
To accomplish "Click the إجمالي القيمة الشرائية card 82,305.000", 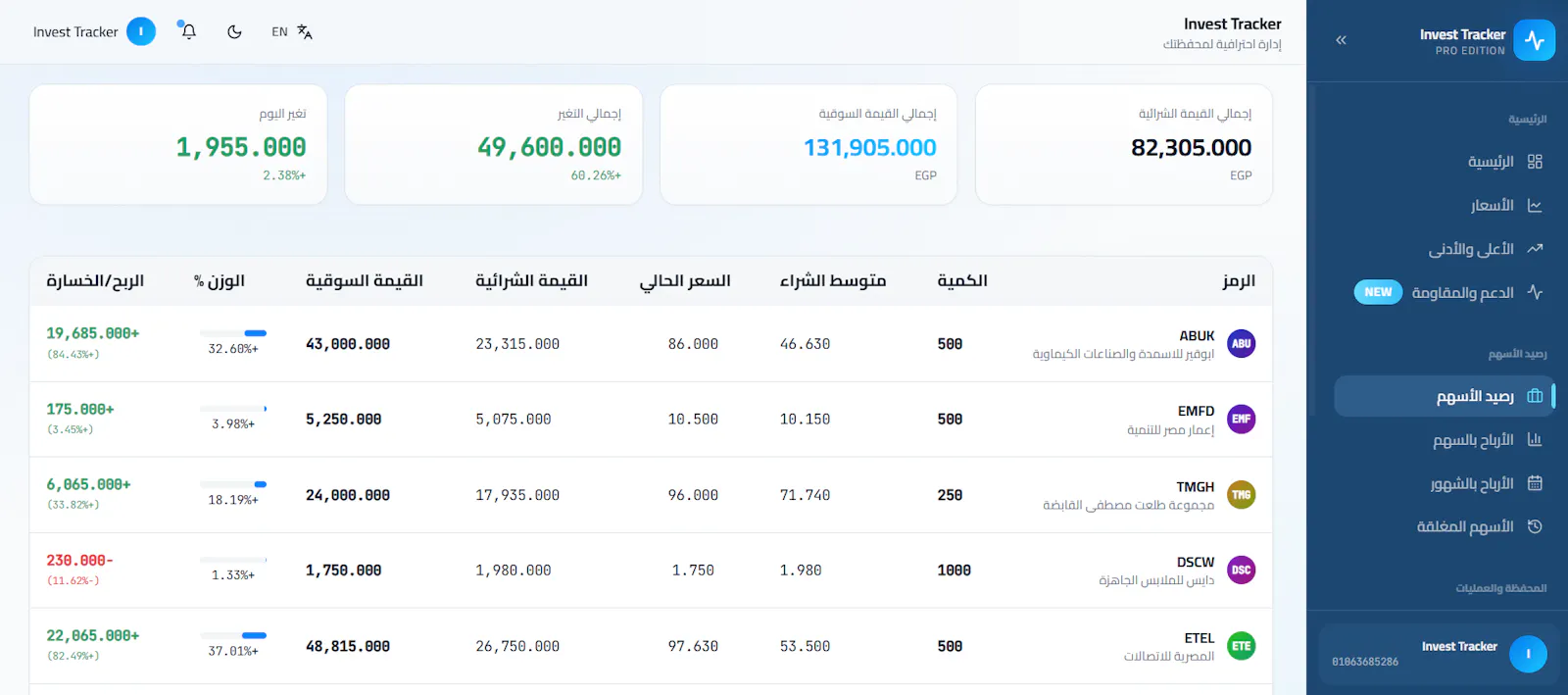I will click(1124, 144).
